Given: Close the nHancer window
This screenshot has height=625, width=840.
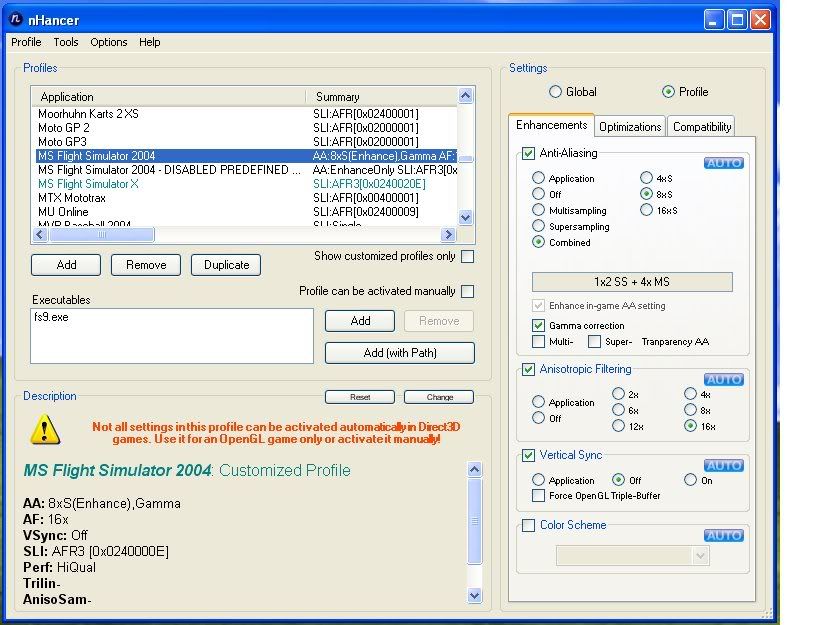Looking at the screenshot, I should (x=760, y=20).
